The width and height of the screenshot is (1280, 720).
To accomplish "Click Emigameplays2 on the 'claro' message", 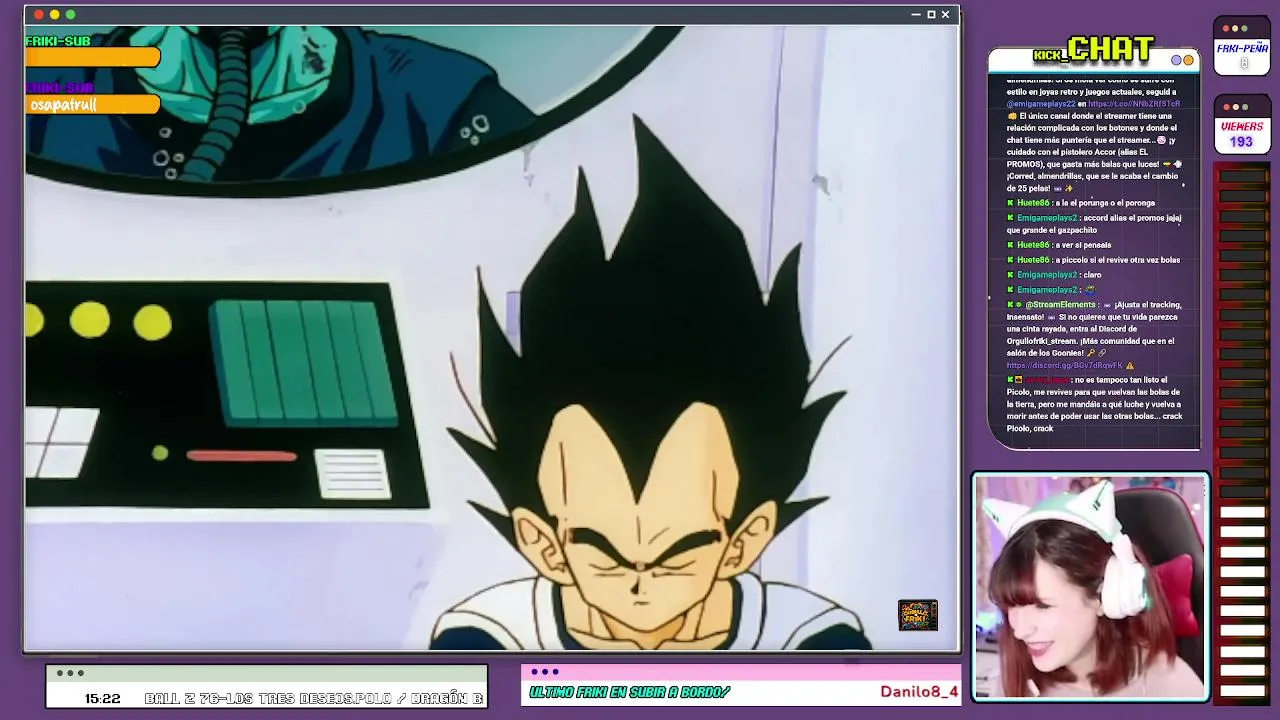I will 1047,275.
